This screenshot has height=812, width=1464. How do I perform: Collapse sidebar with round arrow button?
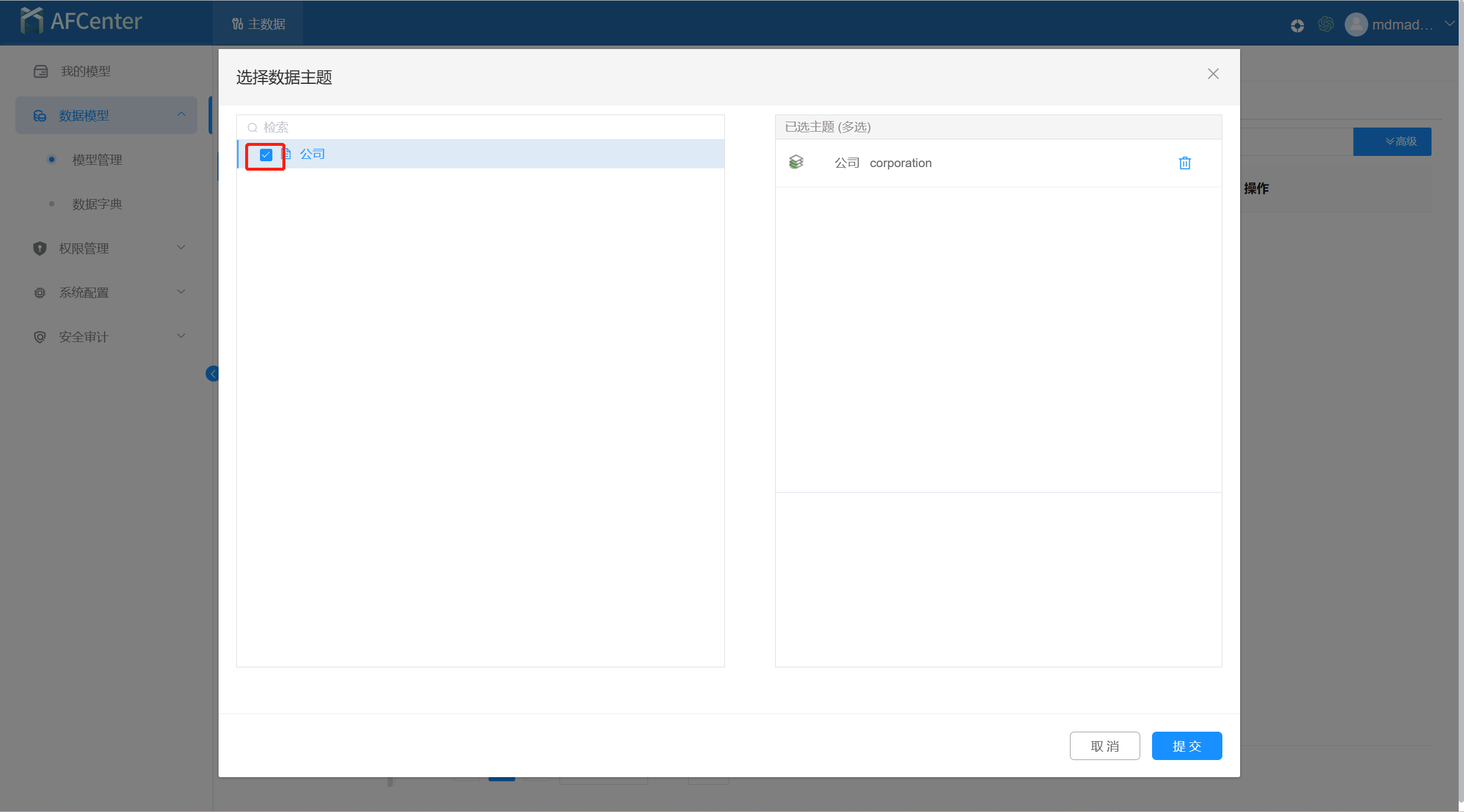coord(213,373)
